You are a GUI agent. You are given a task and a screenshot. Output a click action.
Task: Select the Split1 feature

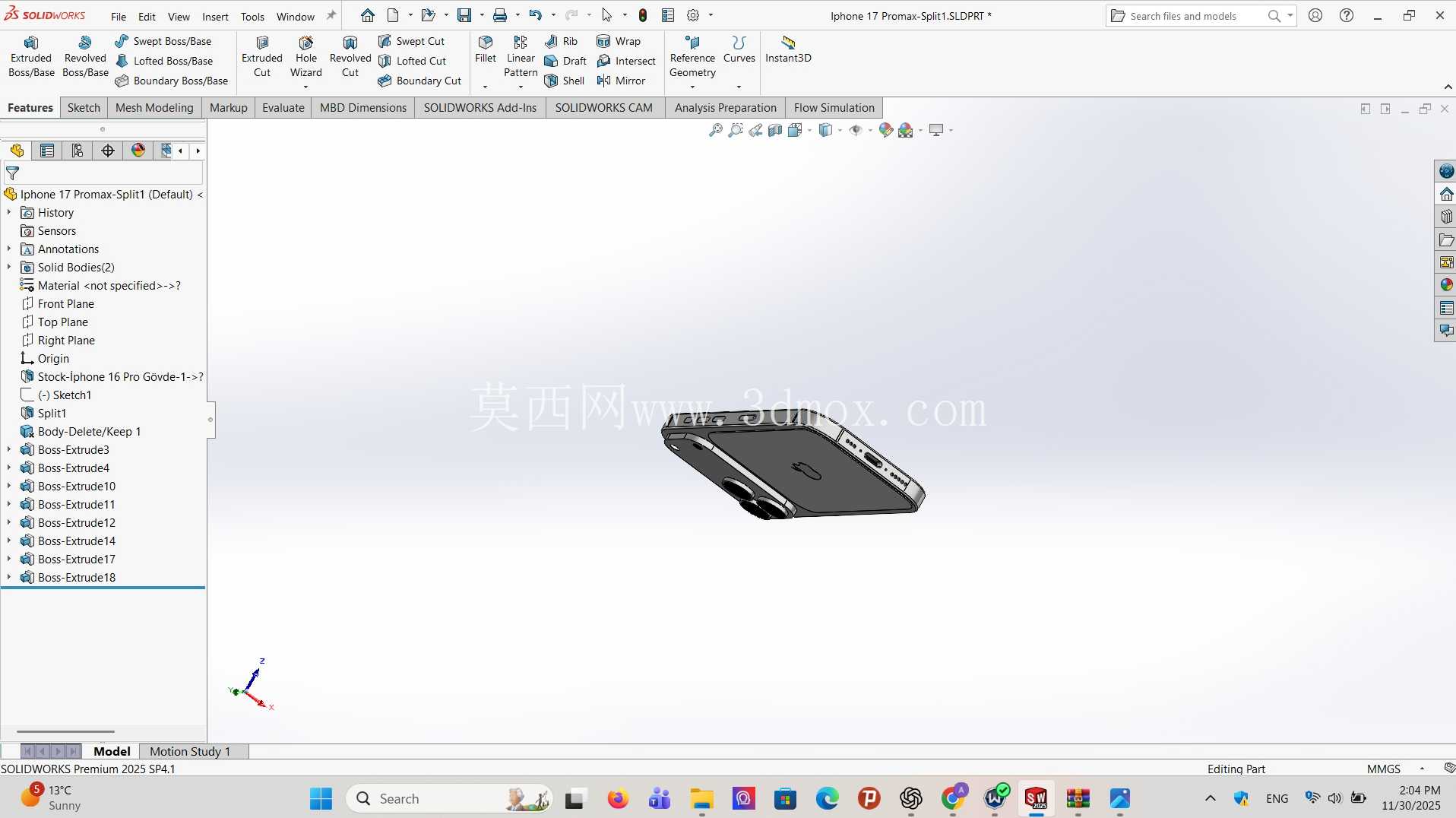click(x=52, y=414)
